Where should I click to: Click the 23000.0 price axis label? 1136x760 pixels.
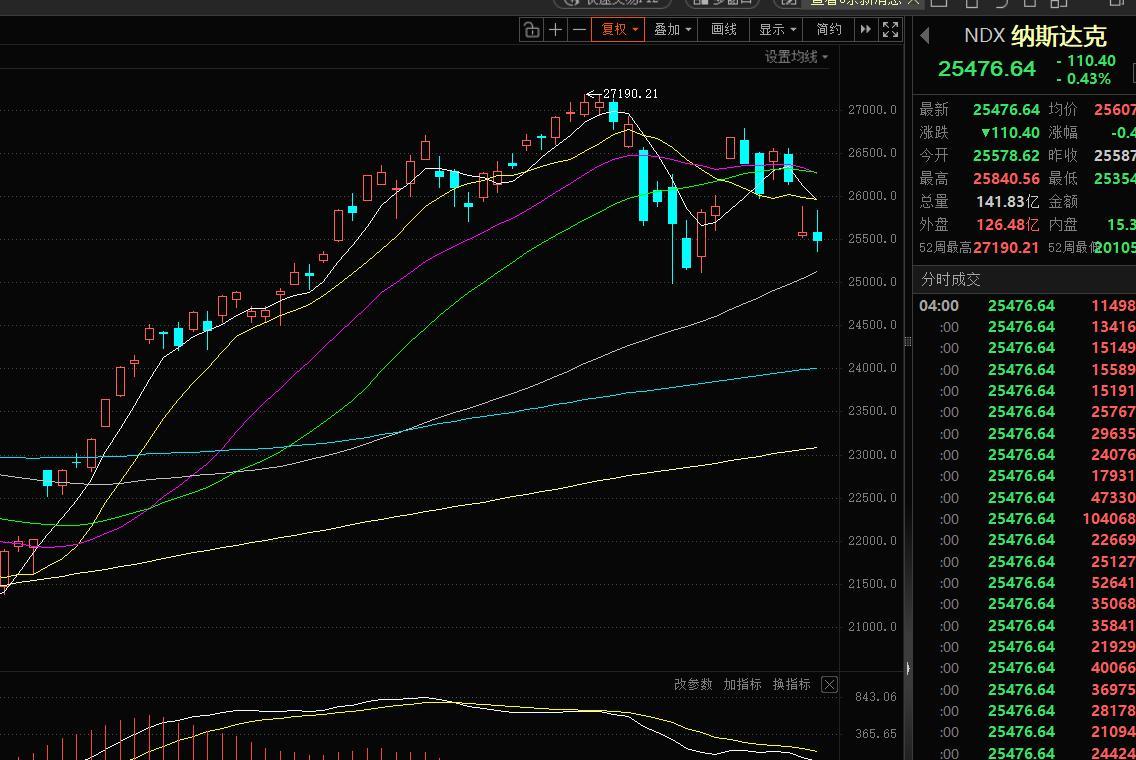pyautogui.click(x=872, y=455)
